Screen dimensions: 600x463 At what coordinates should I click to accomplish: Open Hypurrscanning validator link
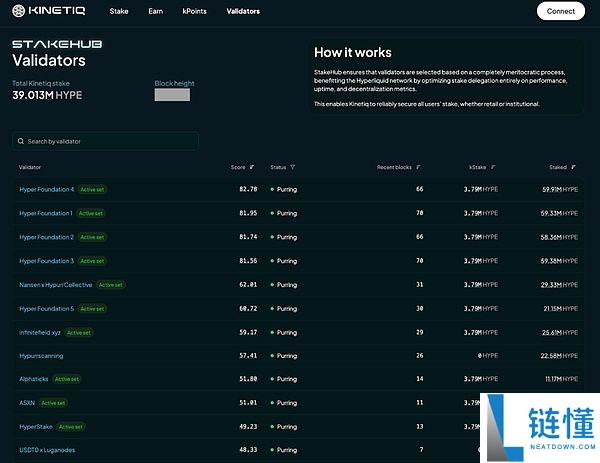click(41, 356)
